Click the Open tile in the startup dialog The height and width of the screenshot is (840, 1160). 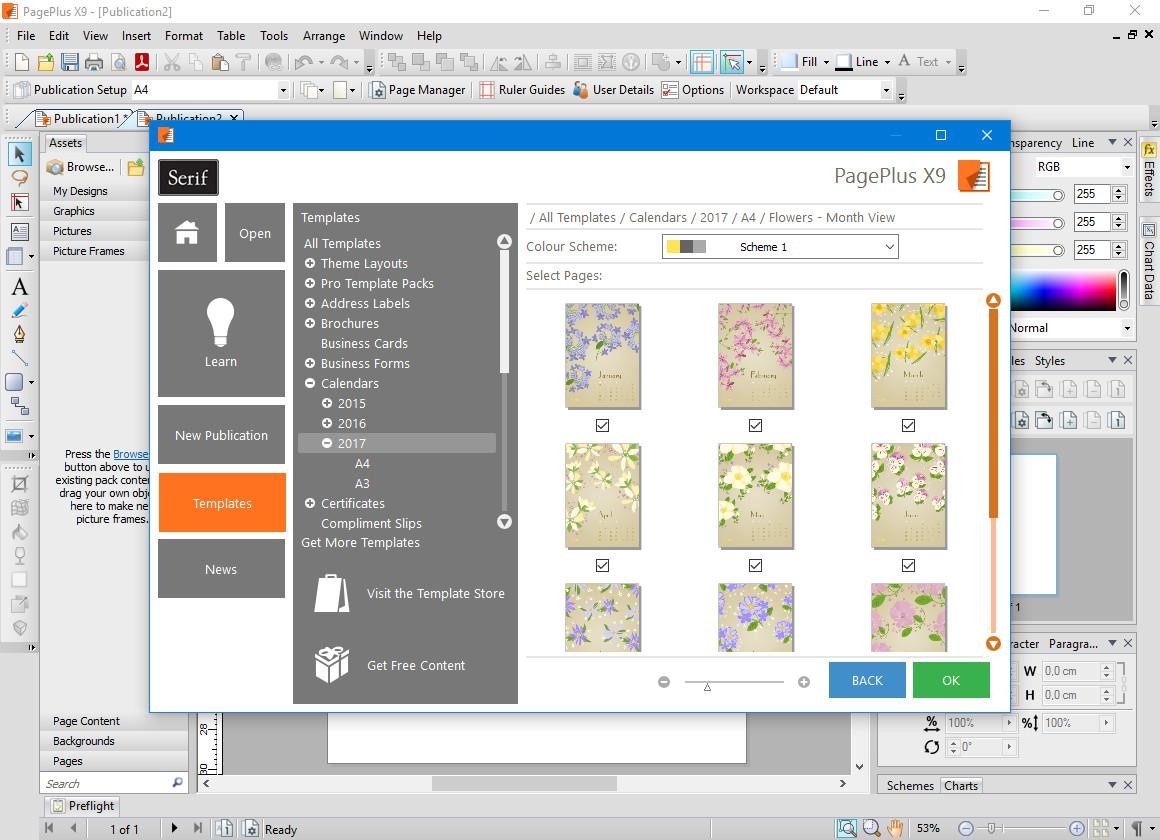pyautogui.click(x=254, y=232)
